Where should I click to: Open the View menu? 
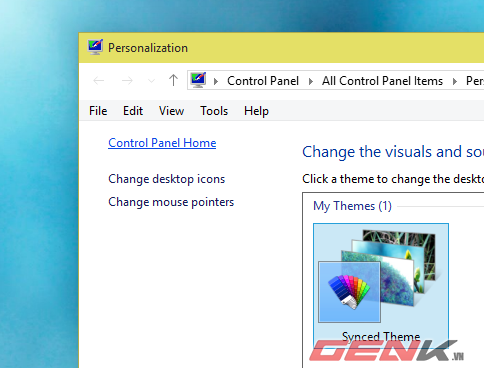tap(171, 111)
